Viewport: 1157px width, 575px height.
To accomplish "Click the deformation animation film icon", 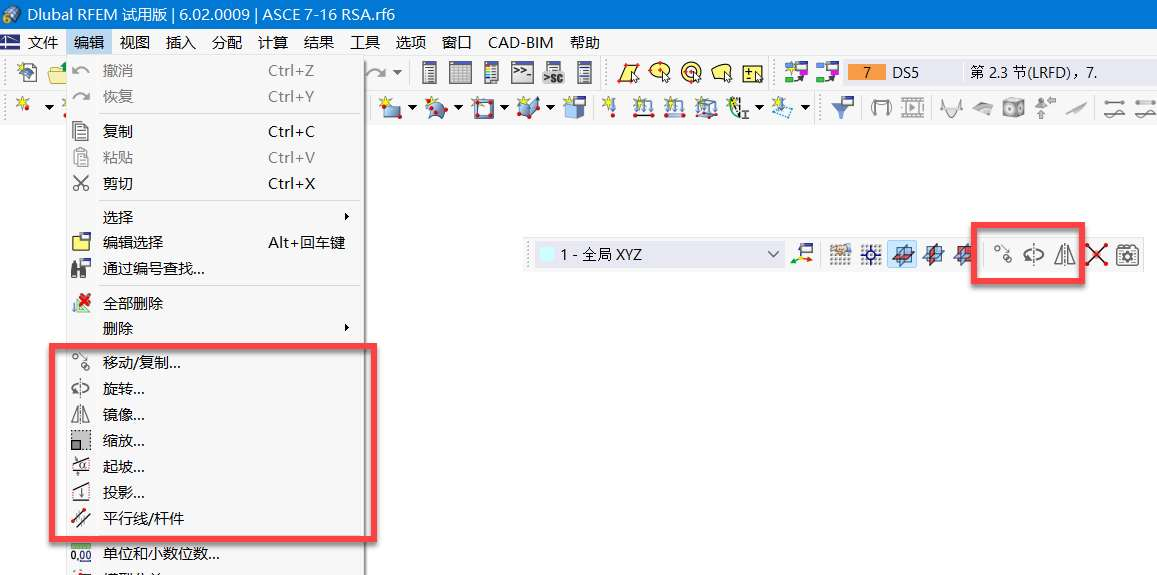I will 912,108.
